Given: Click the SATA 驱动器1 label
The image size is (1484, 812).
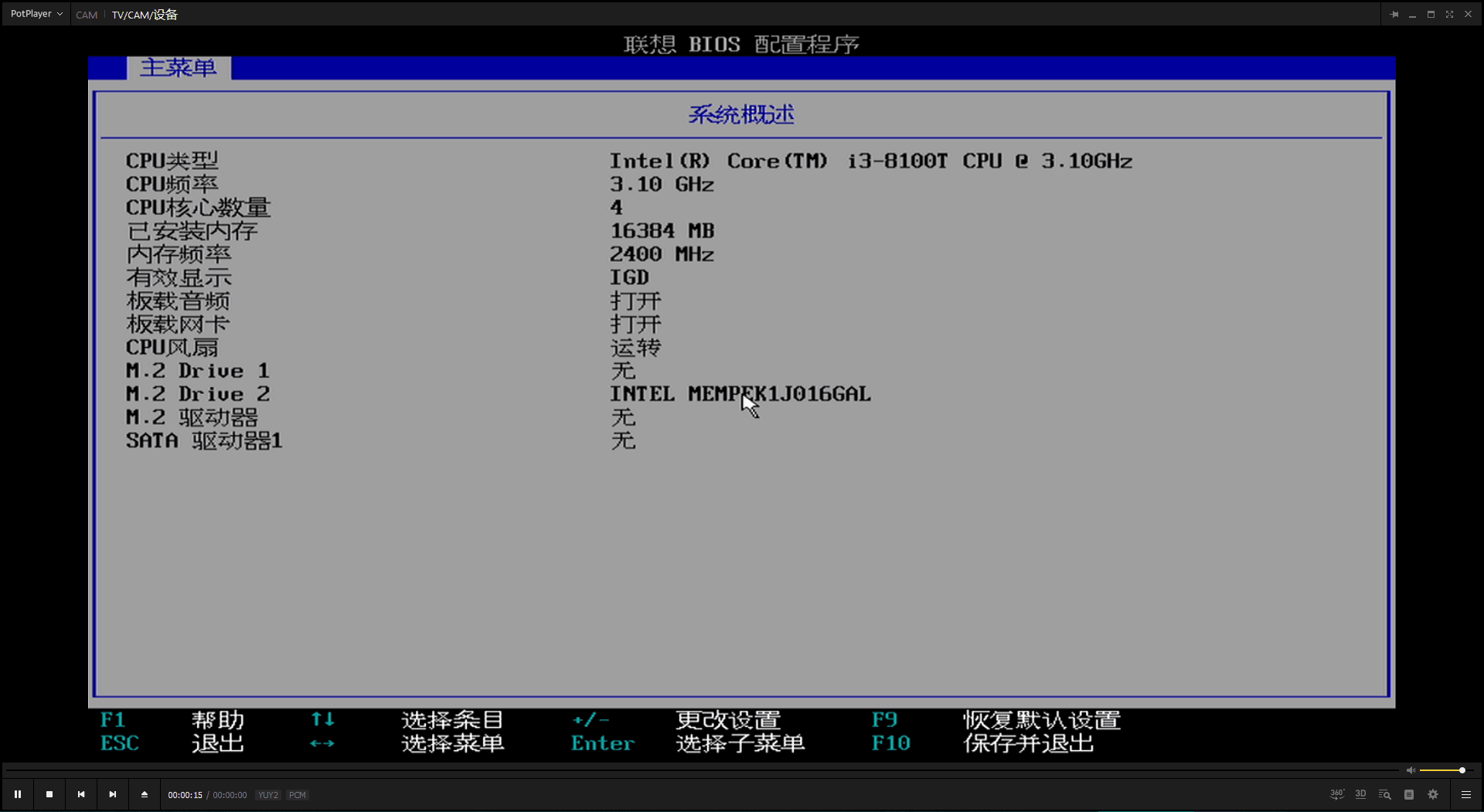Looking at the screenshot, I should (x=204, y=440).
